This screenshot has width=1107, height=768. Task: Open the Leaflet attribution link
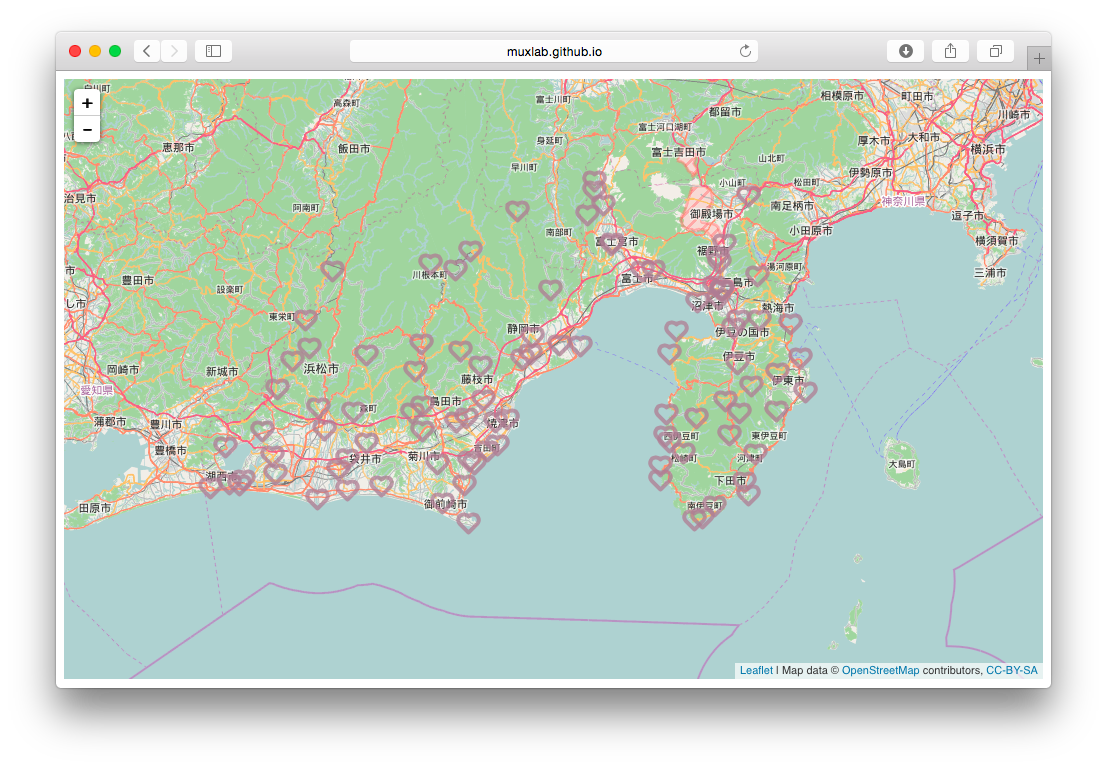756,670
